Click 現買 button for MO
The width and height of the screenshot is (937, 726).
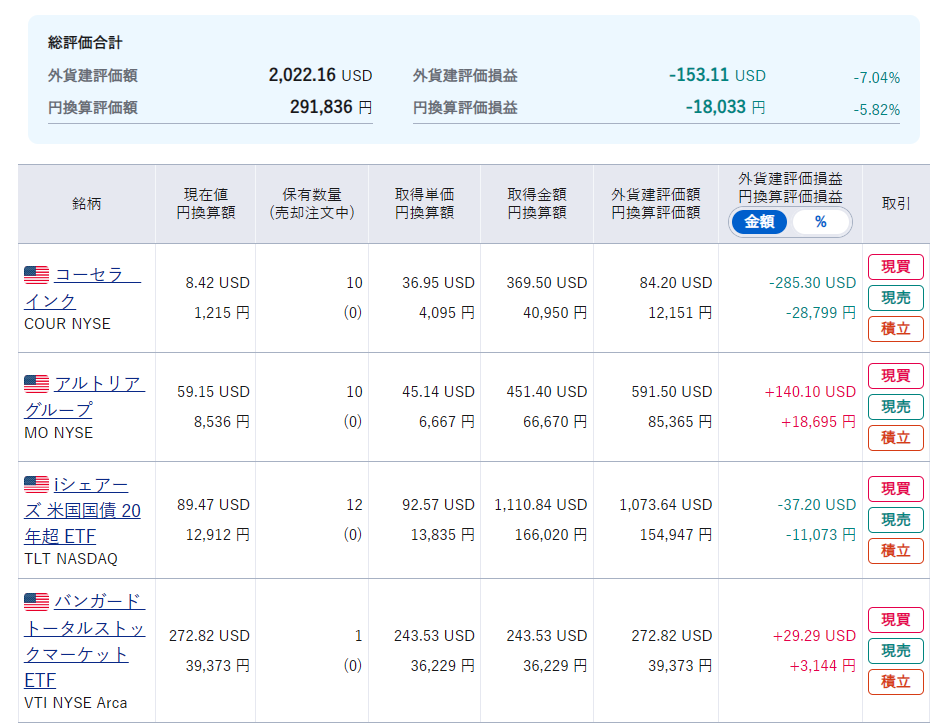pyautogui.click(x=896, y=376)
